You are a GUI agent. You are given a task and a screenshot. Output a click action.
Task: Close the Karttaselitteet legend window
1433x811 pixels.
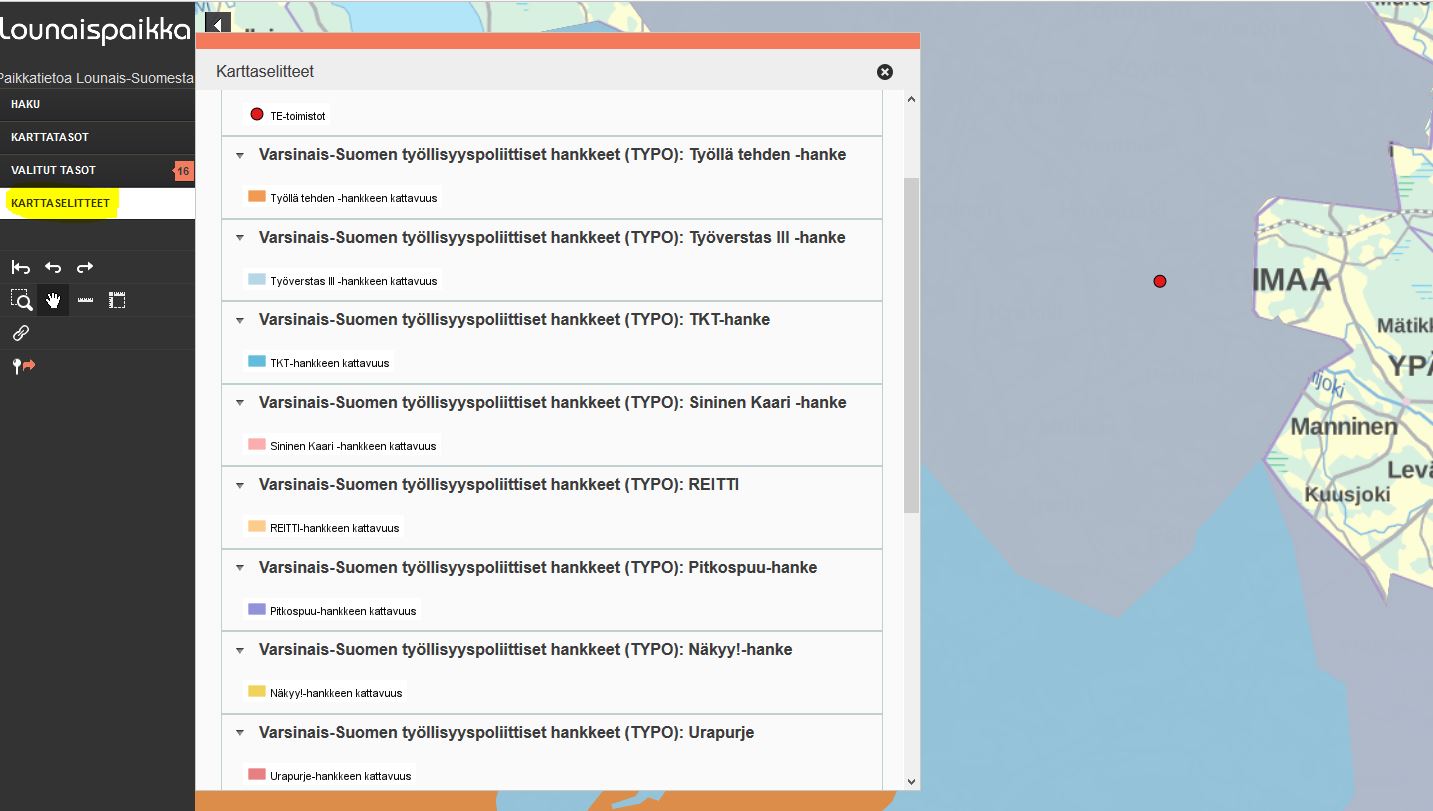click(885, 72)
